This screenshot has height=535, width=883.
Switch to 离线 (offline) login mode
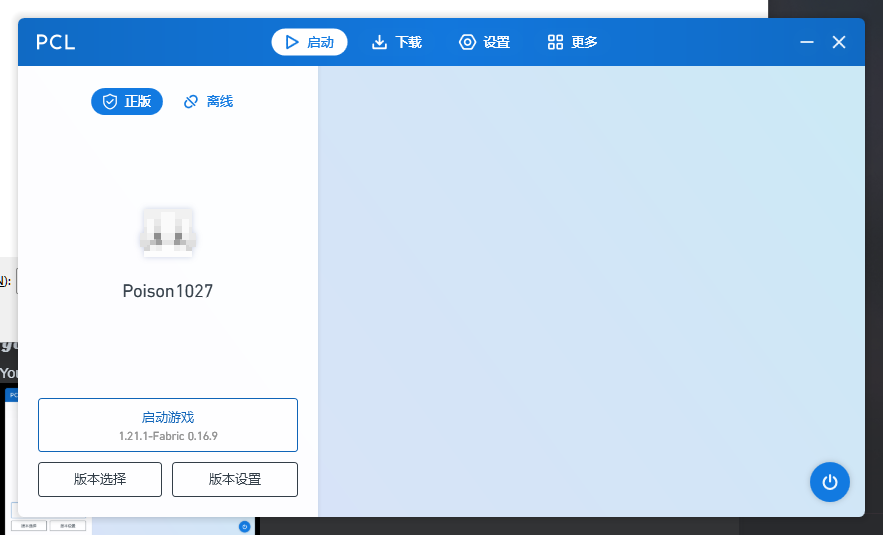click(x=208, y=101)
